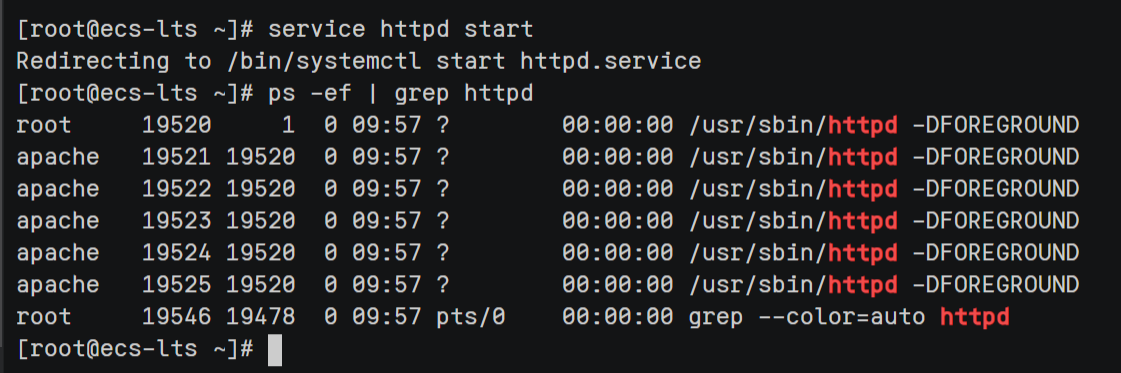Image resolution: width=1121 pixels, height=373 pixels.
Task: Click red highlighted 'httpd' in grep --color line
Action: point(974,317)
